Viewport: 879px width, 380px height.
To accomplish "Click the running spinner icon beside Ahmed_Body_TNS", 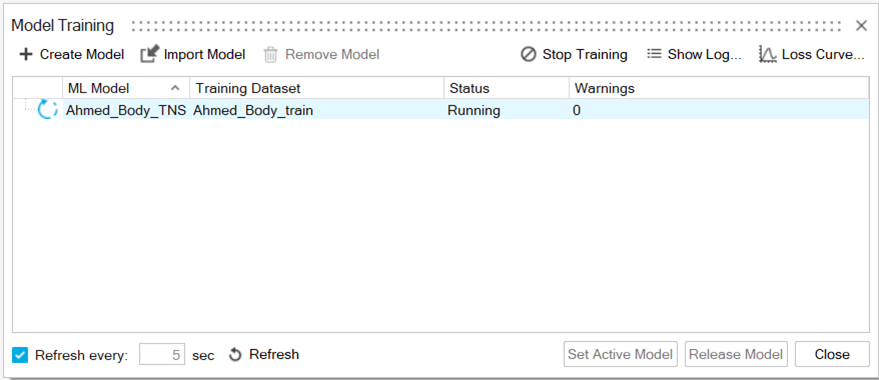I will pyautogui.click(x=48, y=109).
